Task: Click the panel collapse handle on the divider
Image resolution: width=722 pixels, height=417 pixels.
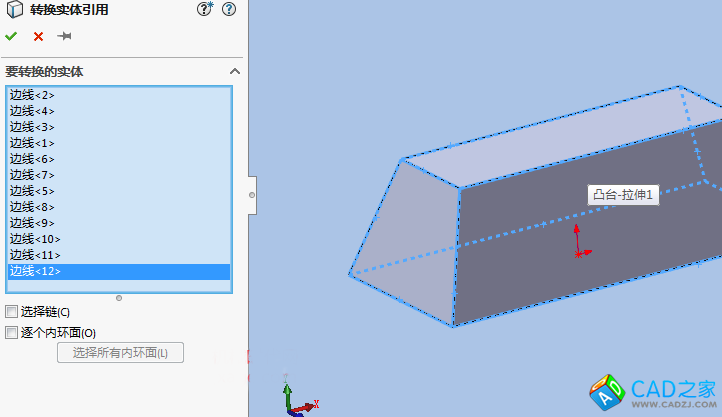Action: [x=252, y=195]
